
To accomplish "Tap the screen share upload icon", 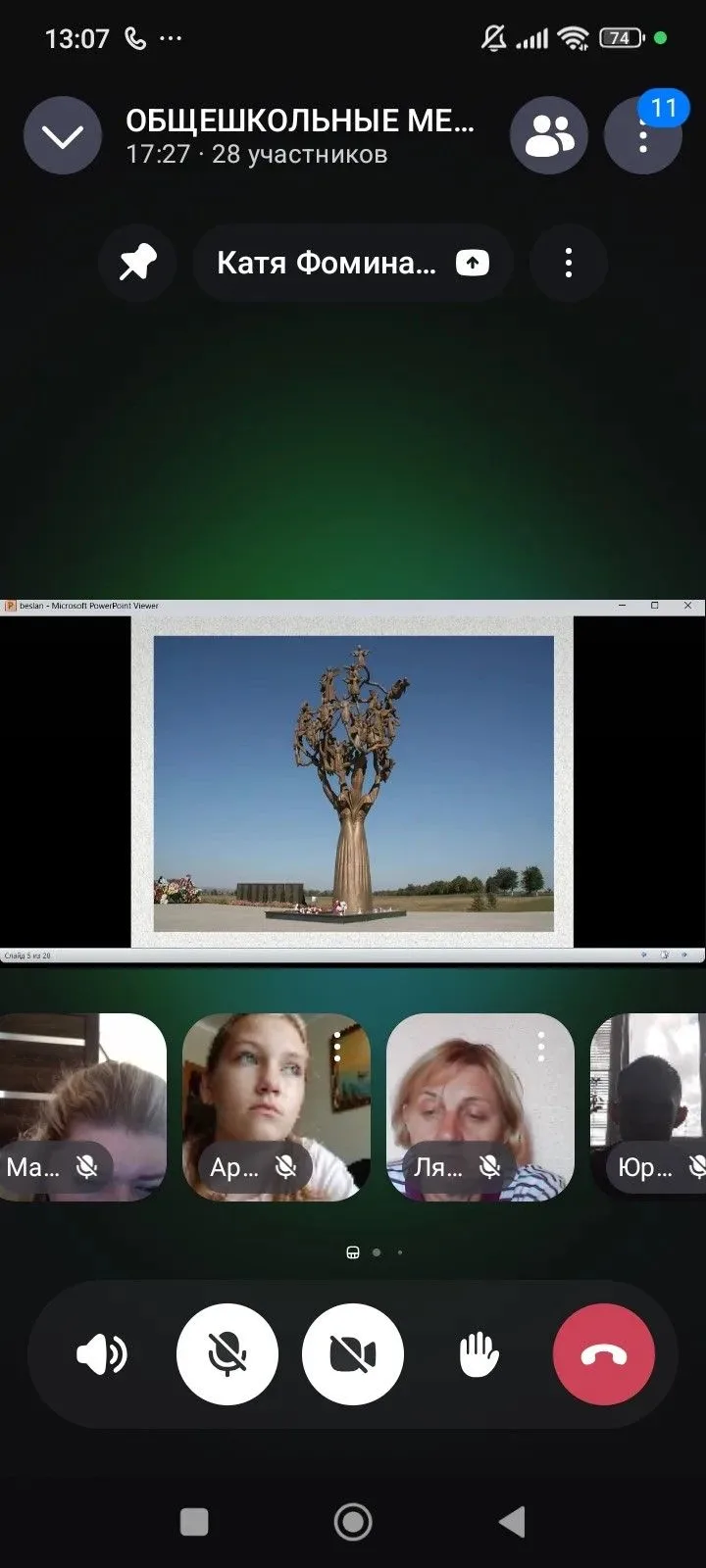I will pos(473,263).
